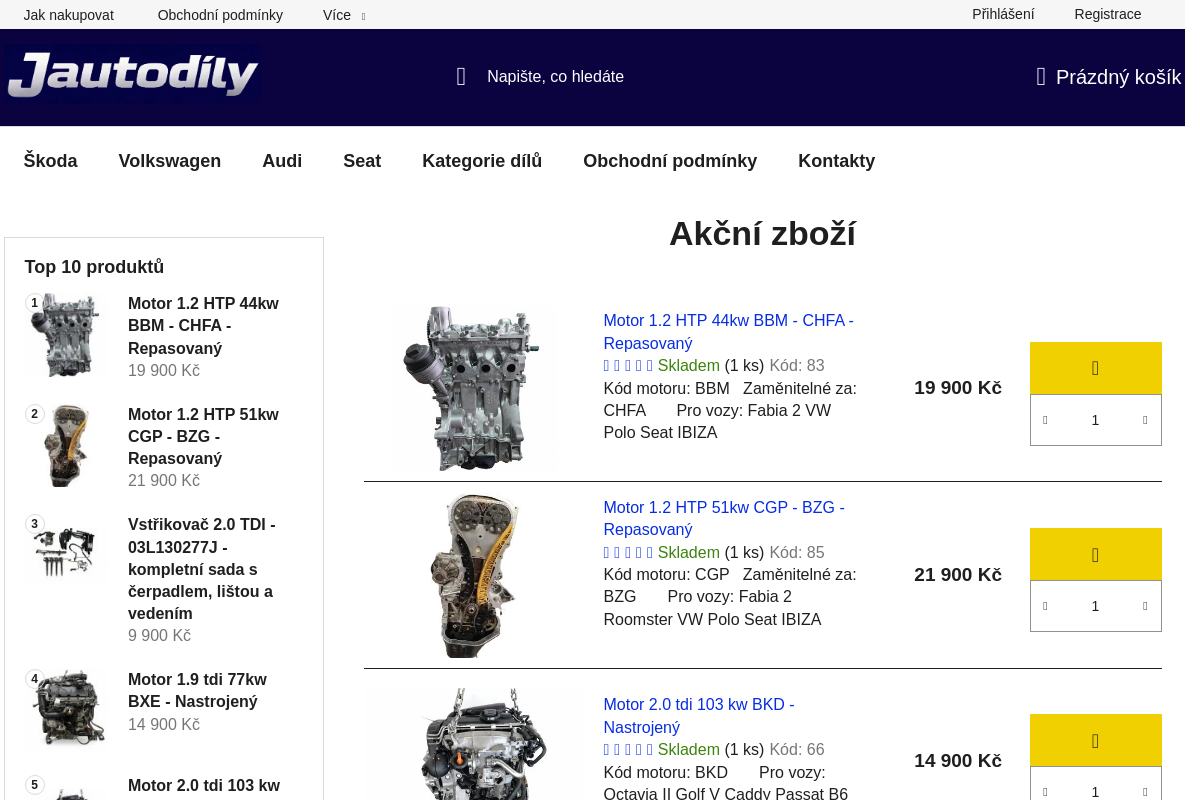This screenshot has width=1200, height=800.
Task: Open Top 10 thumbnail number 2
Action: (x=65, y=446)
